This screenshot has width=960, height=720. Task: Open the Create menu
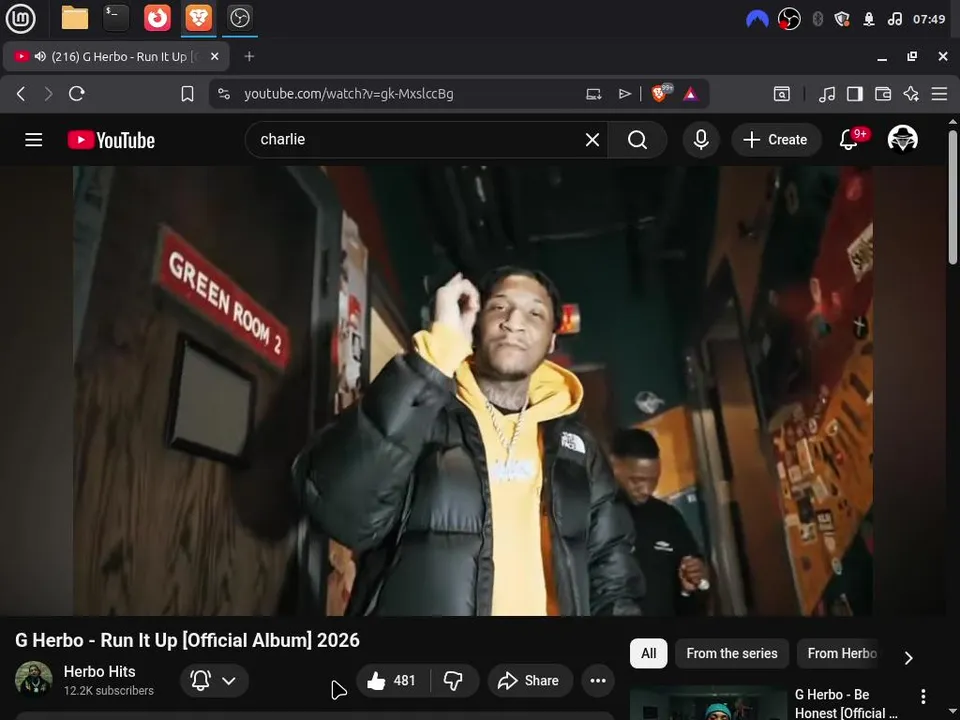(776, 140)
